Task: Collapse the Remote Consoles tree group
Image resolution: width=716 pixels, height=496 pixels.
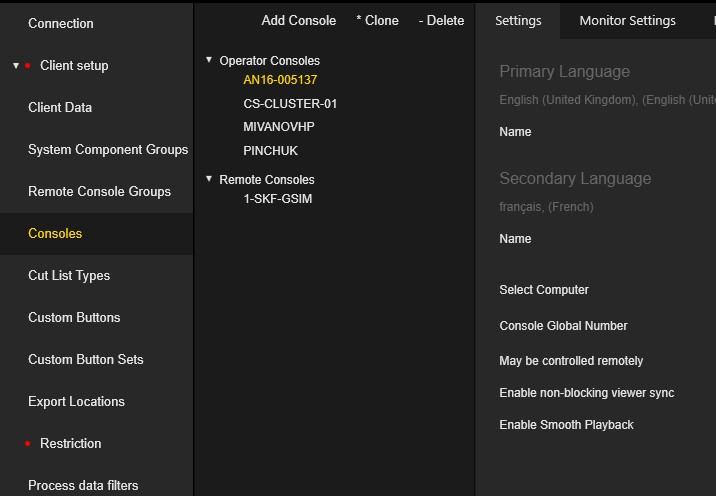Action: [209, 180]
